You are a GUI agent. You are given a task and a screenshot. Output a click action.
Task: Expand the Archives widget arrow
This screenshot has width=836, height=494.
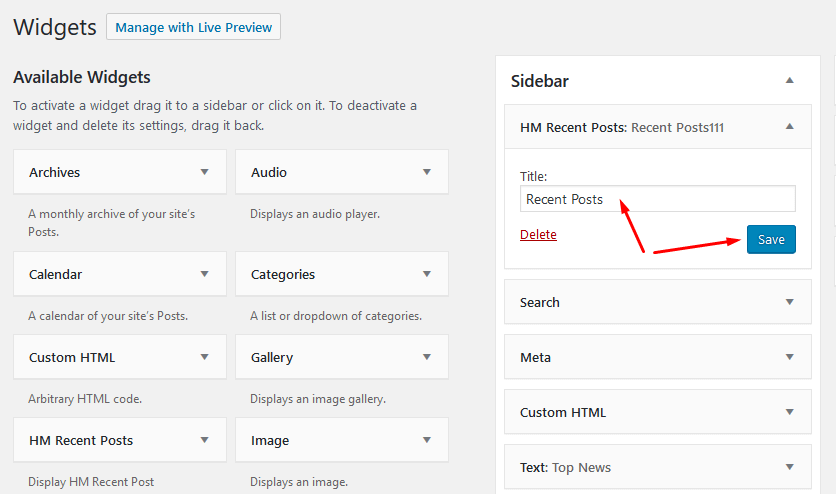pos(205,172)
